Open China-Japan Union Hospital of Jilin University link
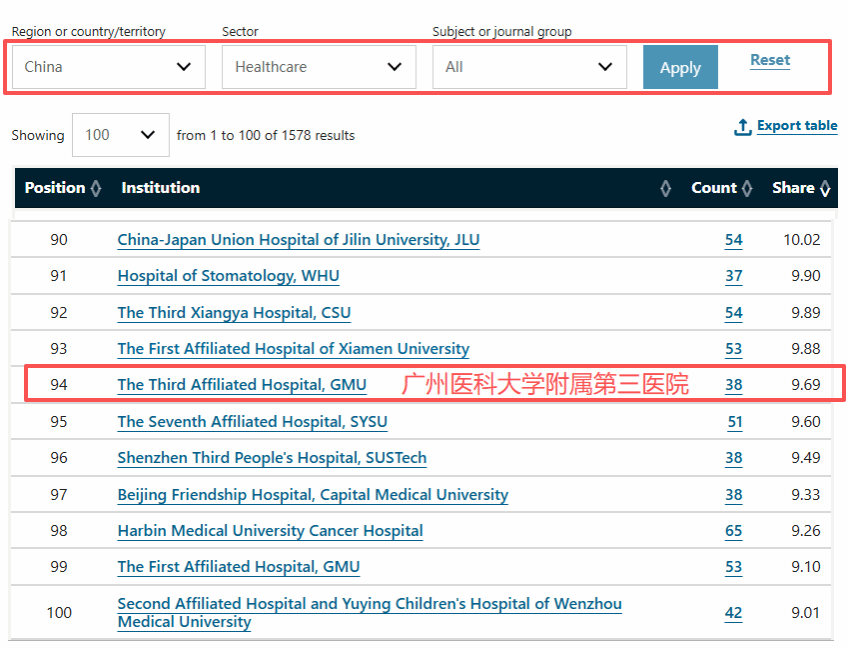The width and height of the screenshot is (848, 648). coord(299,240)
